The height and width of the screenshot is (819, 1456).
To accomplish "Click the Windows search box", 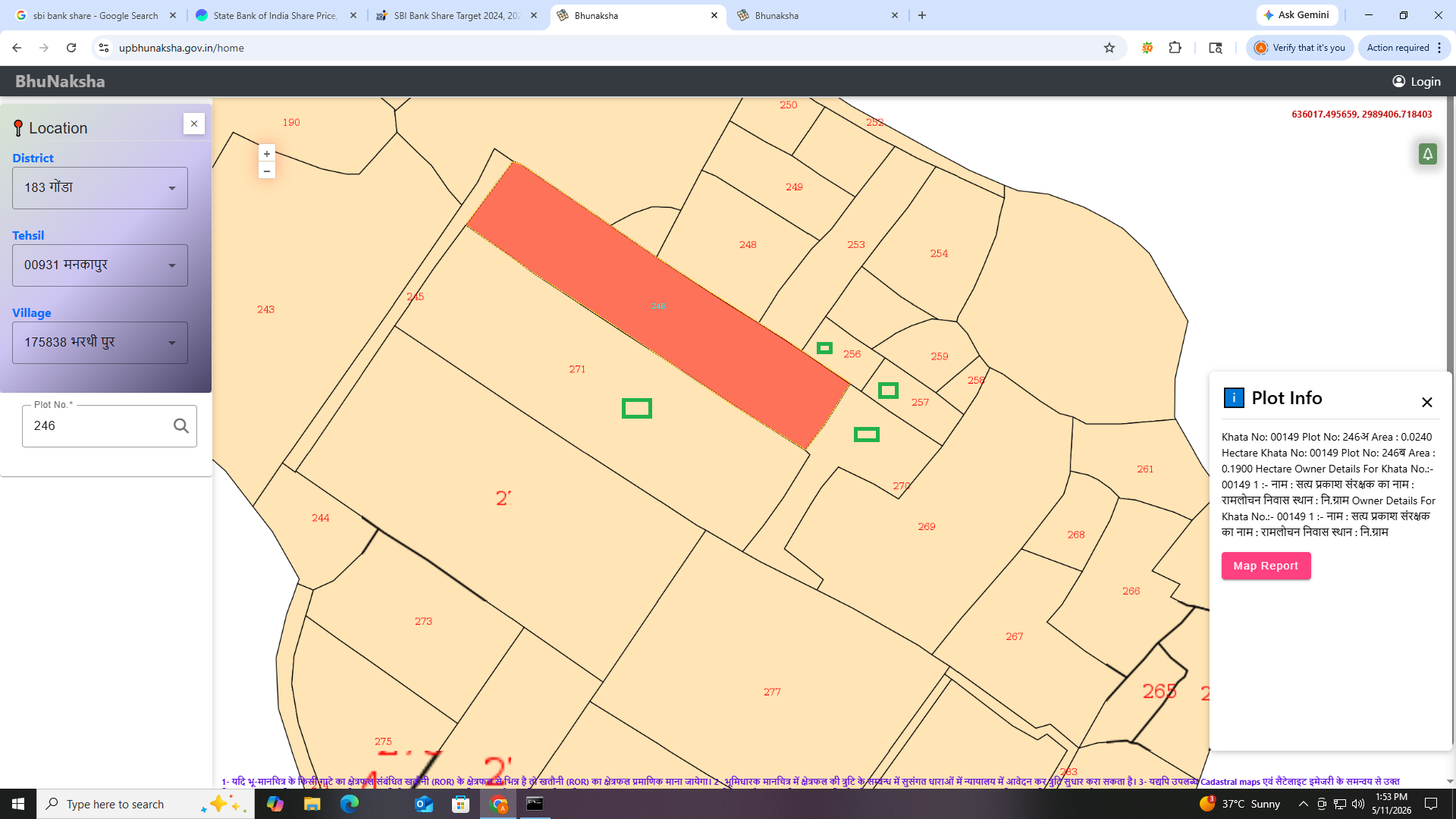I will point(146,804).
